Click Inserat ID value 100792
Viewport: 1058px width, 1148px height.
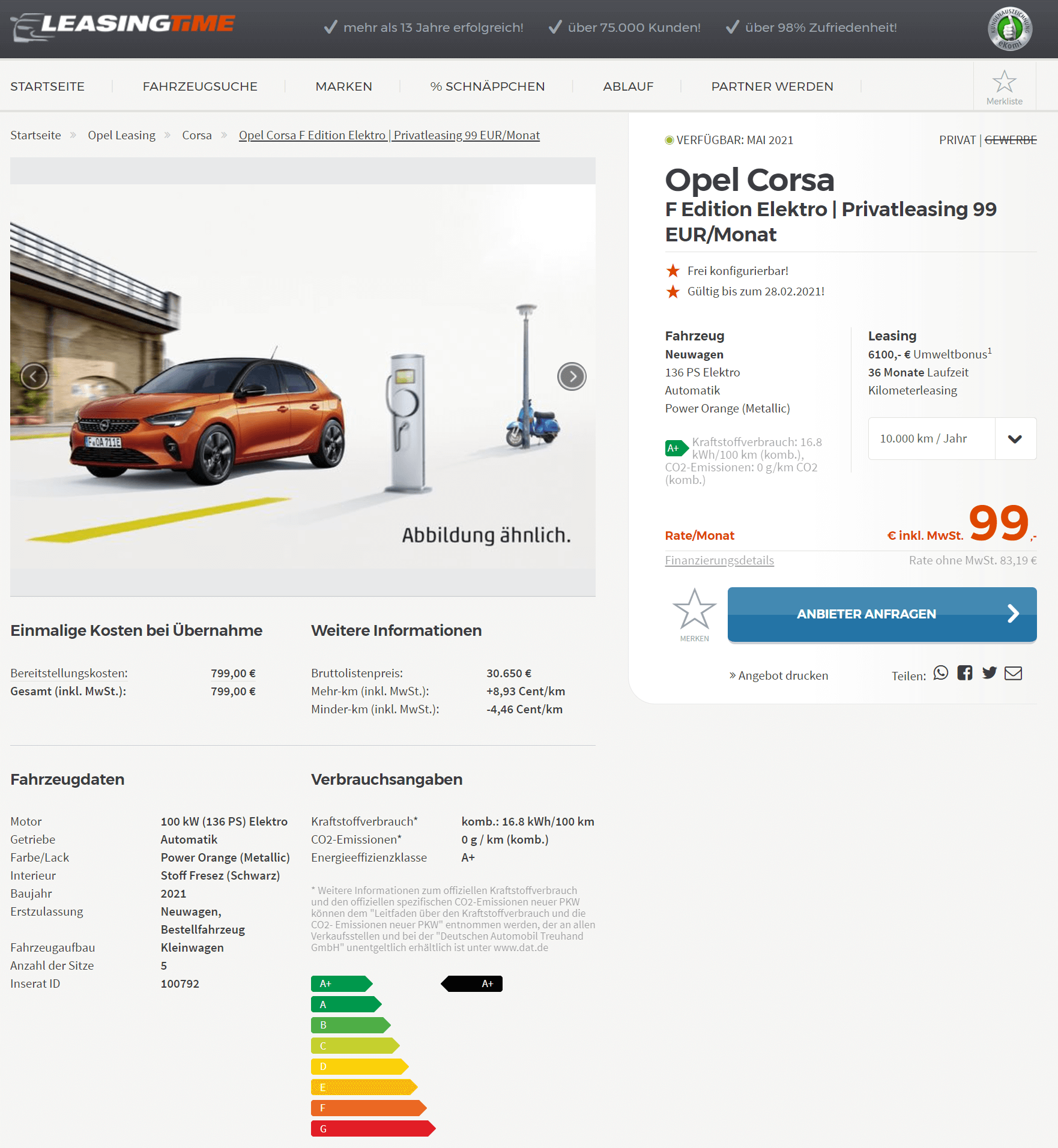click(x=180, y=983)
